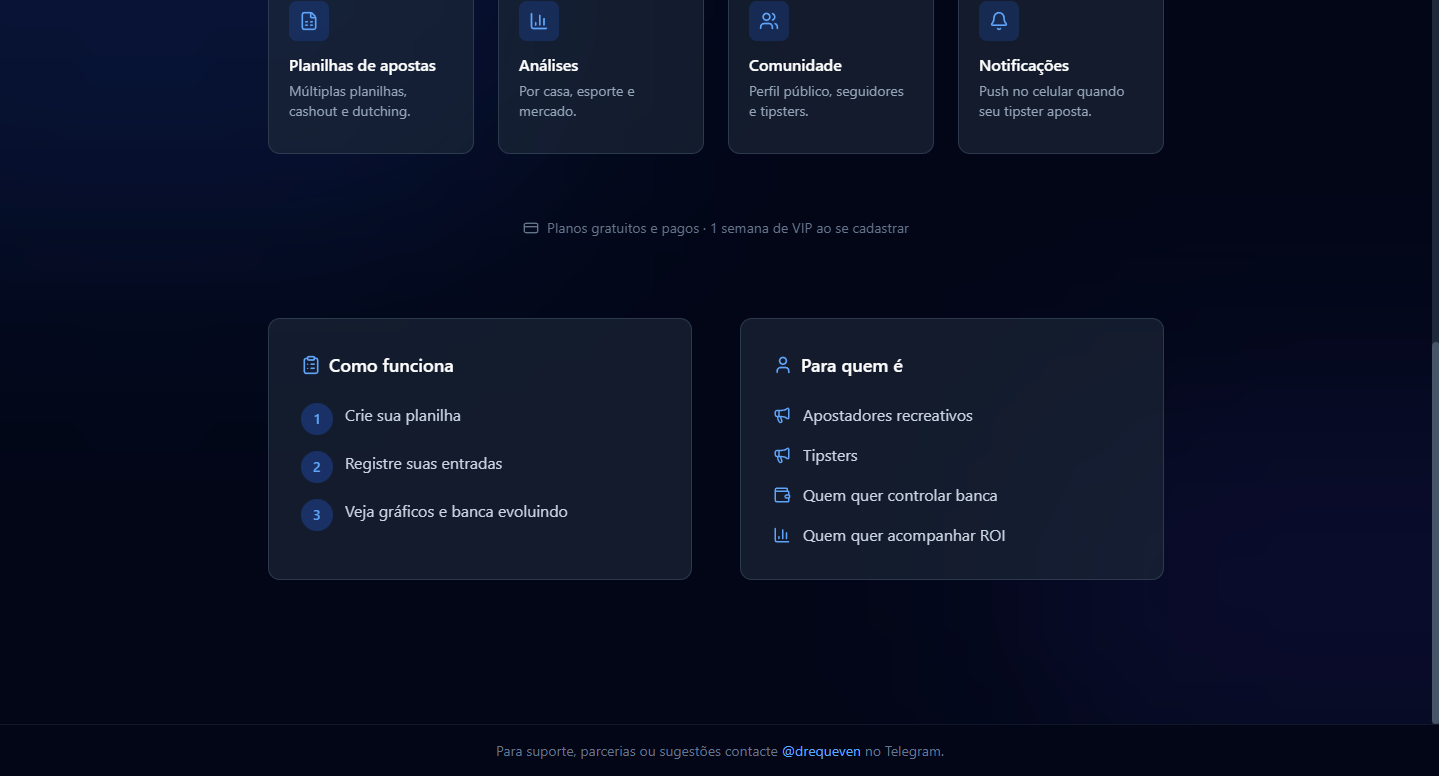
Task: Click step 2 circle for Registre suas entradas
Action: pyautogui.click(x=317, y=466)
